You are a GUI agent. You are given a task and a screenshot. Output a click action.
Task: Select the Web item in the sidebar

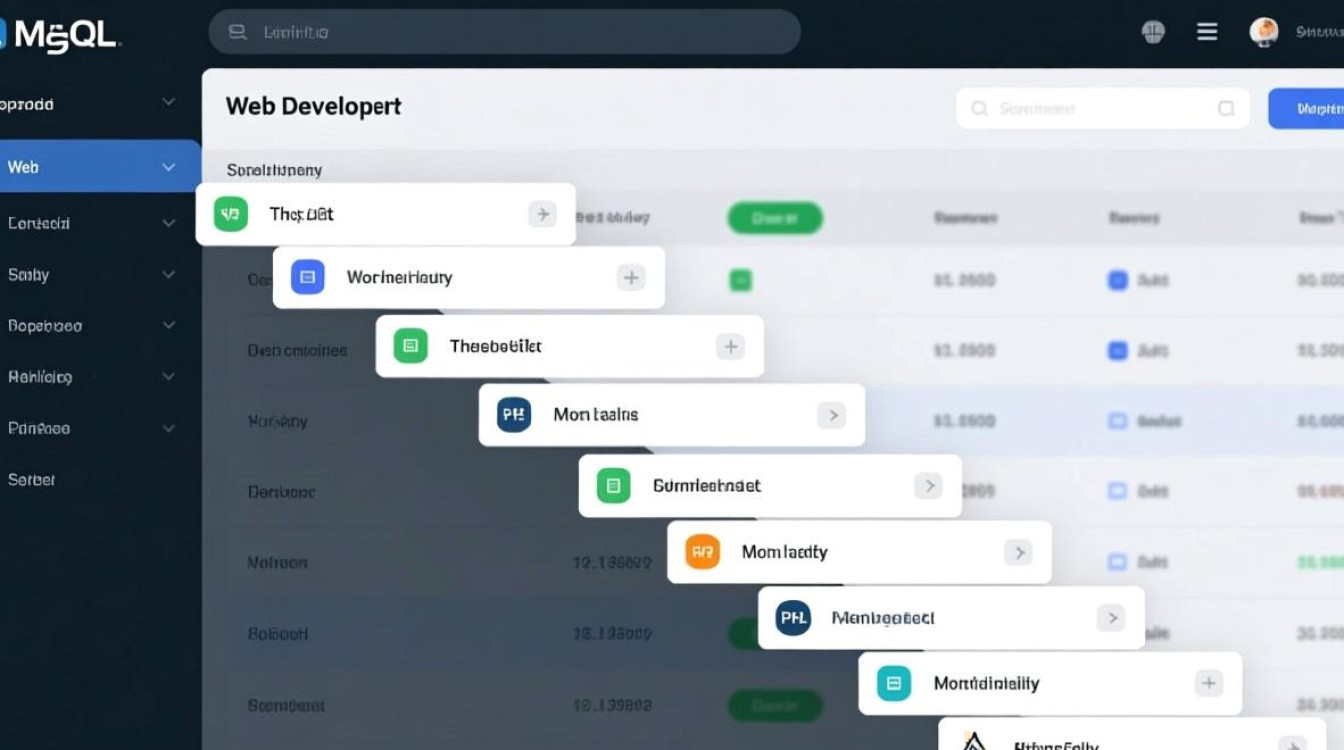click(24, 167)
